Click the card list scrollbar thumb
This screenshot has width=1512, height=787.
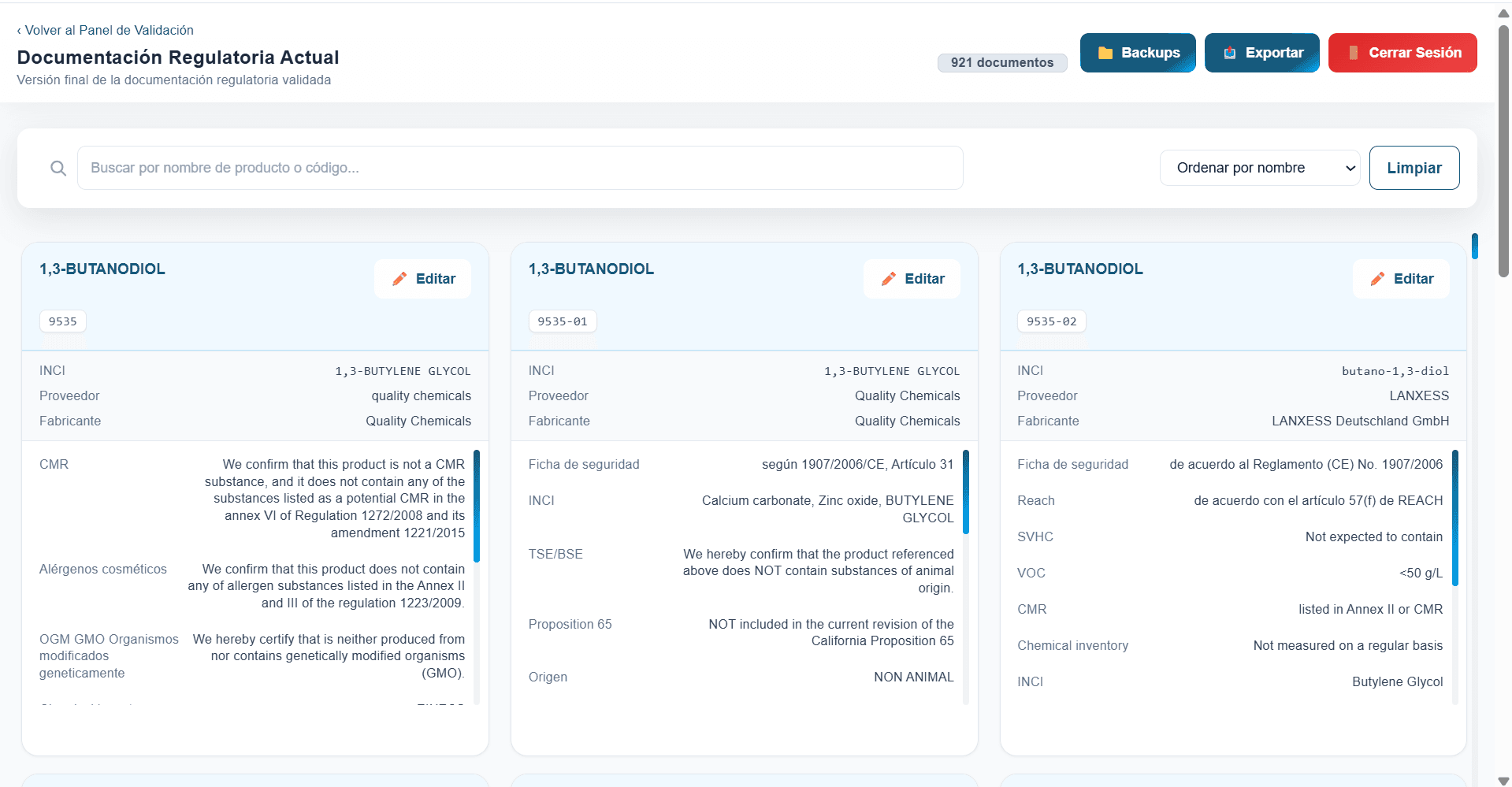(x=1474, y=247)
